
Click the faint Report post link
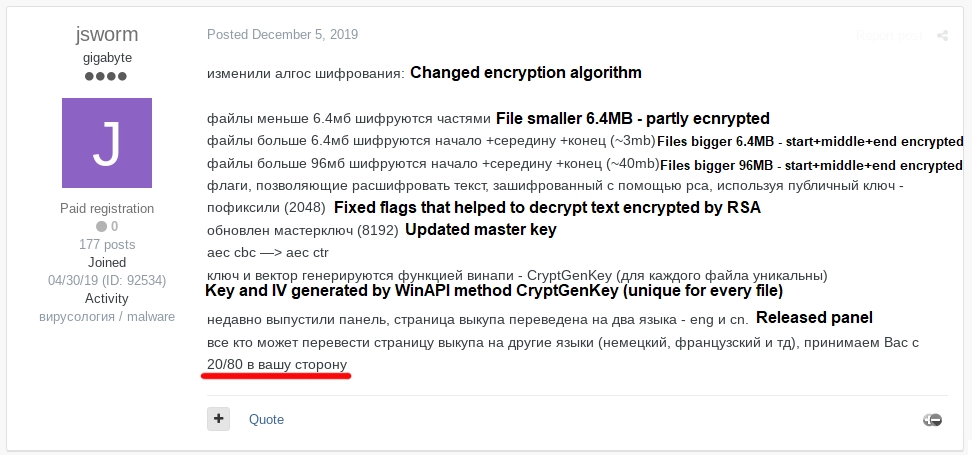888,36
